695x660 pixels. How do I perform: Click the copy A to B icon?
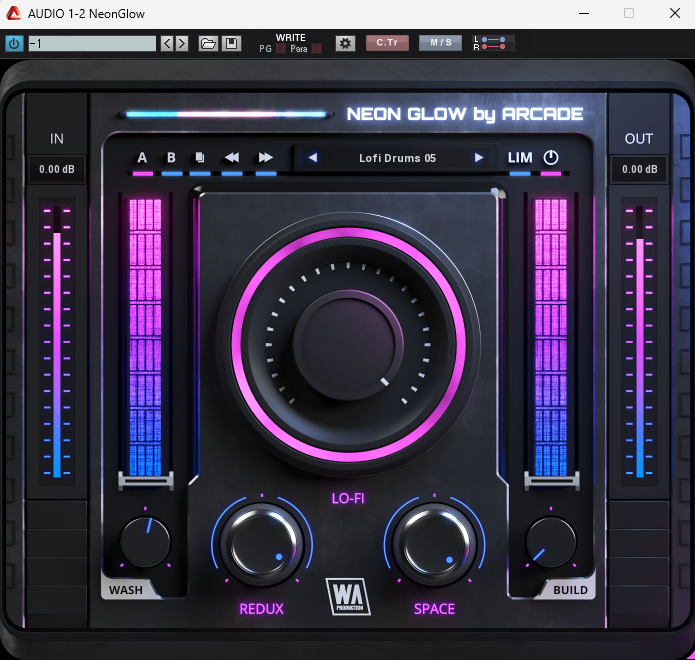[x=200, y=158]
